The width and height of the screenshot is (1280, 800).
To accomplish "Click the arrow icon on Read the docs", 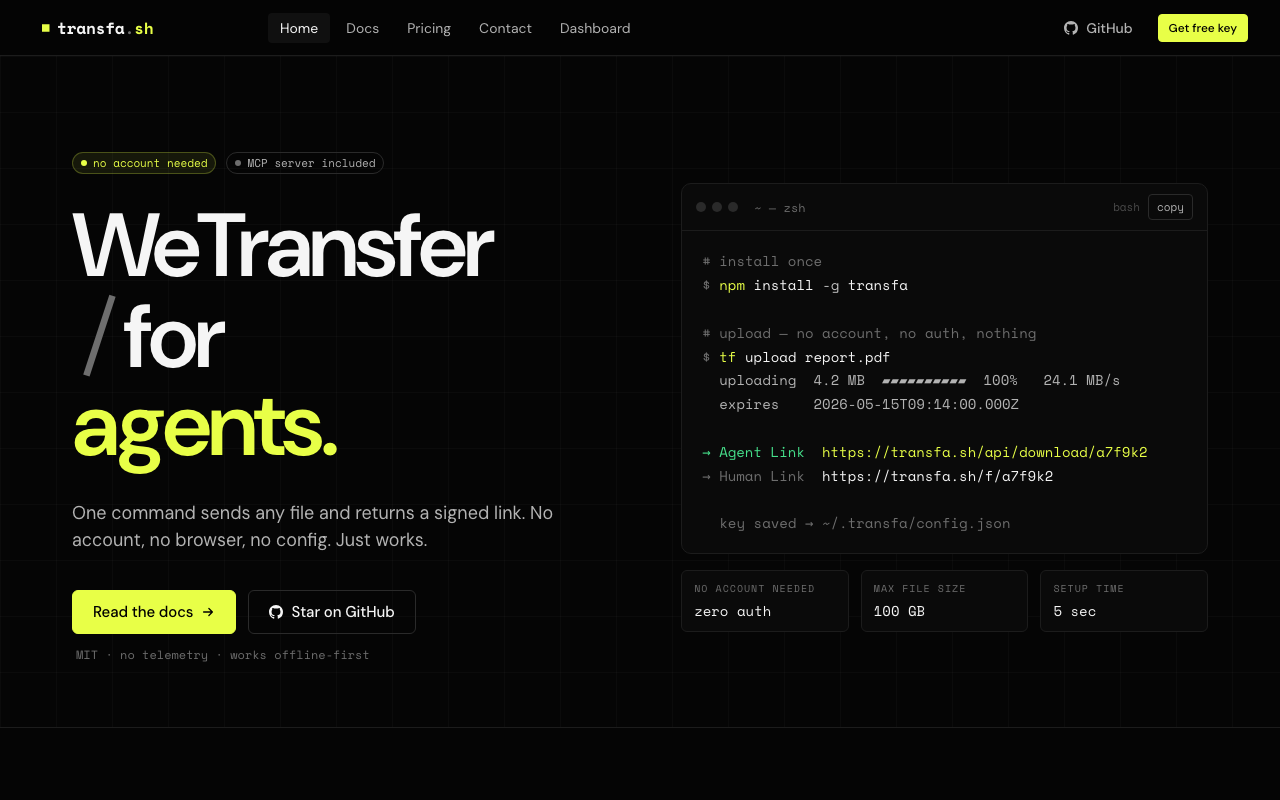I will point(208,612).
